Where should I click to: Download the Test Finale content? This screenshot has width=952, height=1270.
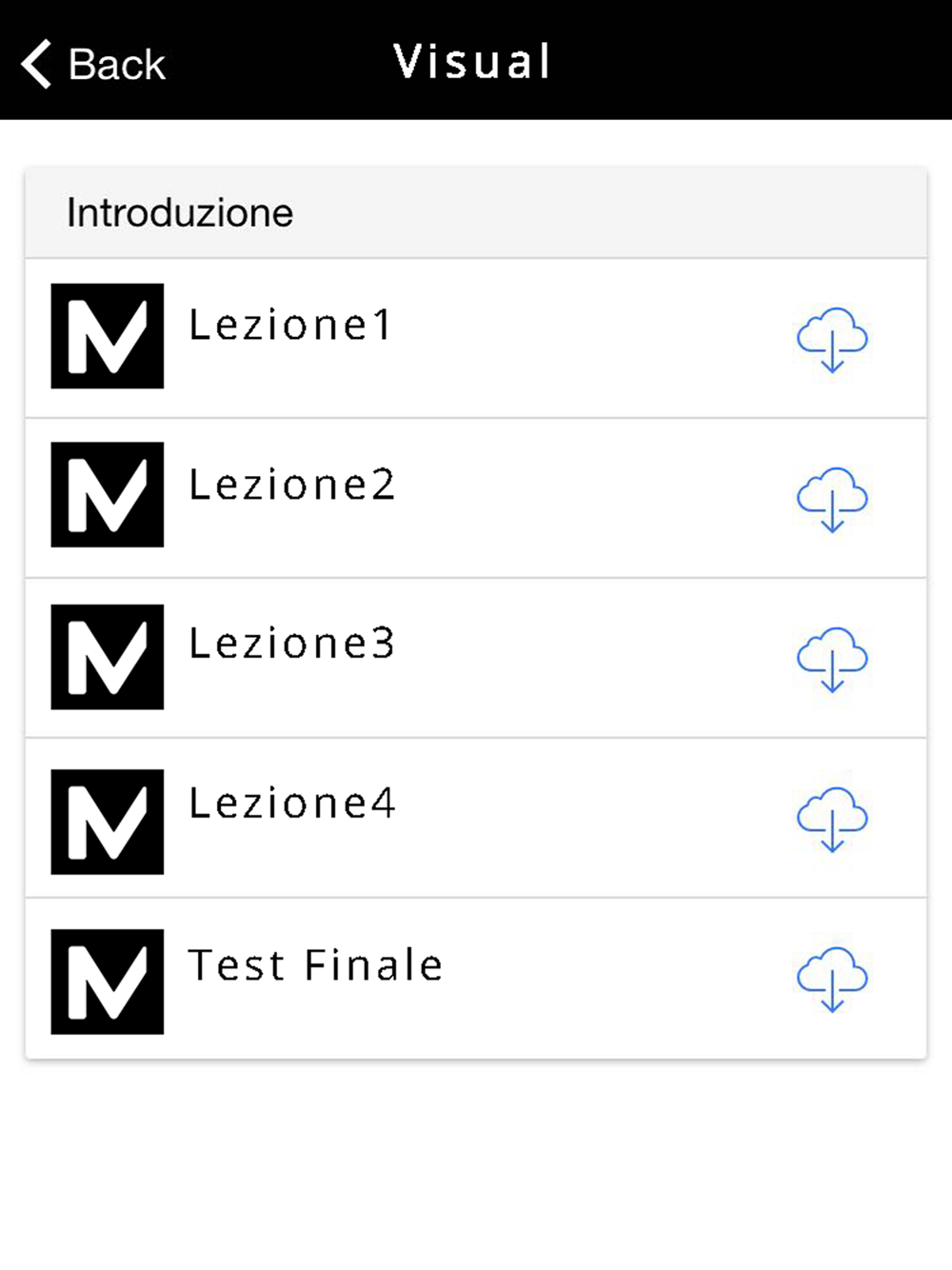(832, 979)
